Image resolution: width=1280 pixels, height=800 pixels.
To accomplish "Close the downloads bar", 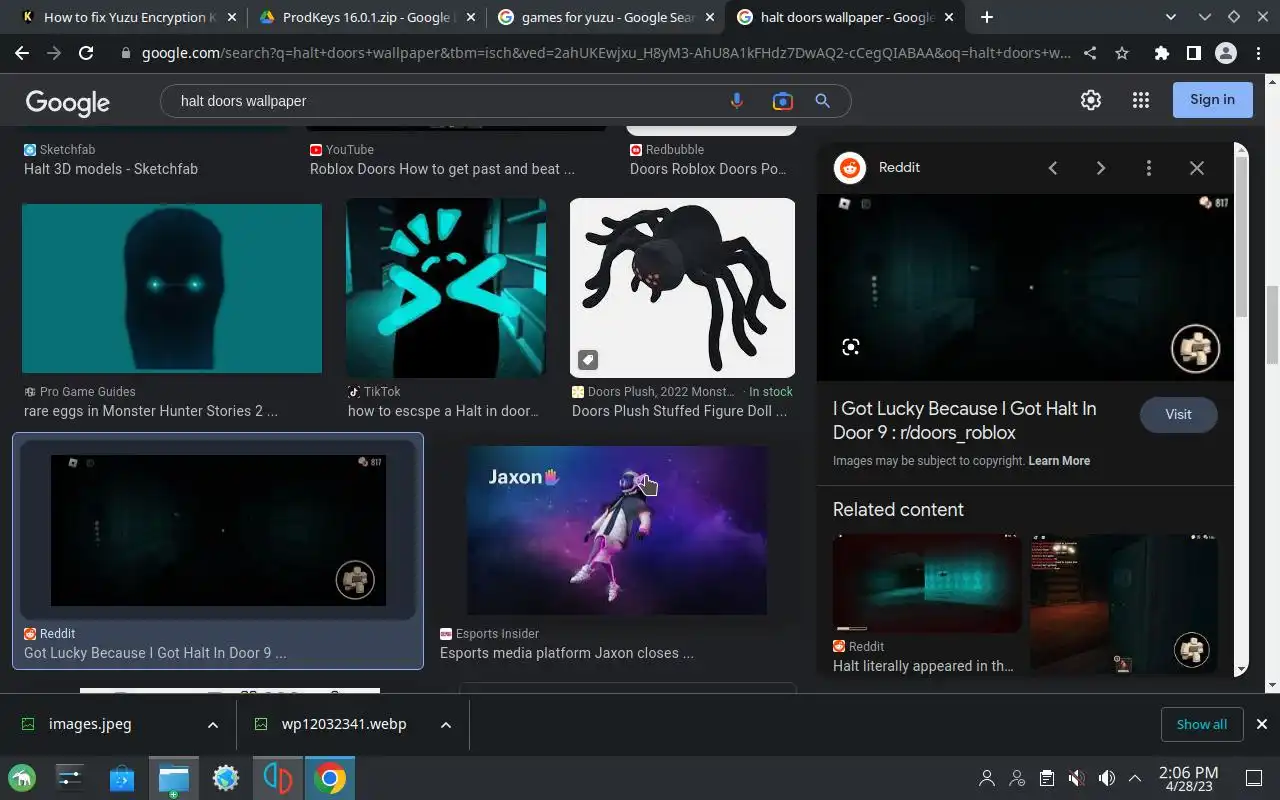I will [1262, 724].
